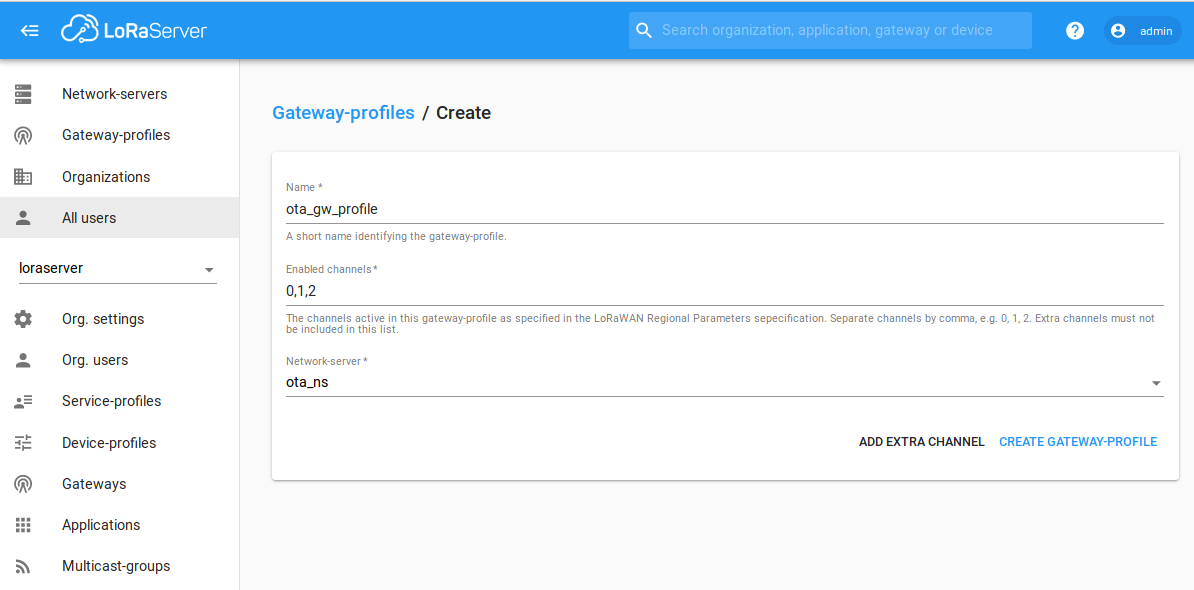
Task: Collapse the sidebar with the arrow icon
Action: coord(29,30)
